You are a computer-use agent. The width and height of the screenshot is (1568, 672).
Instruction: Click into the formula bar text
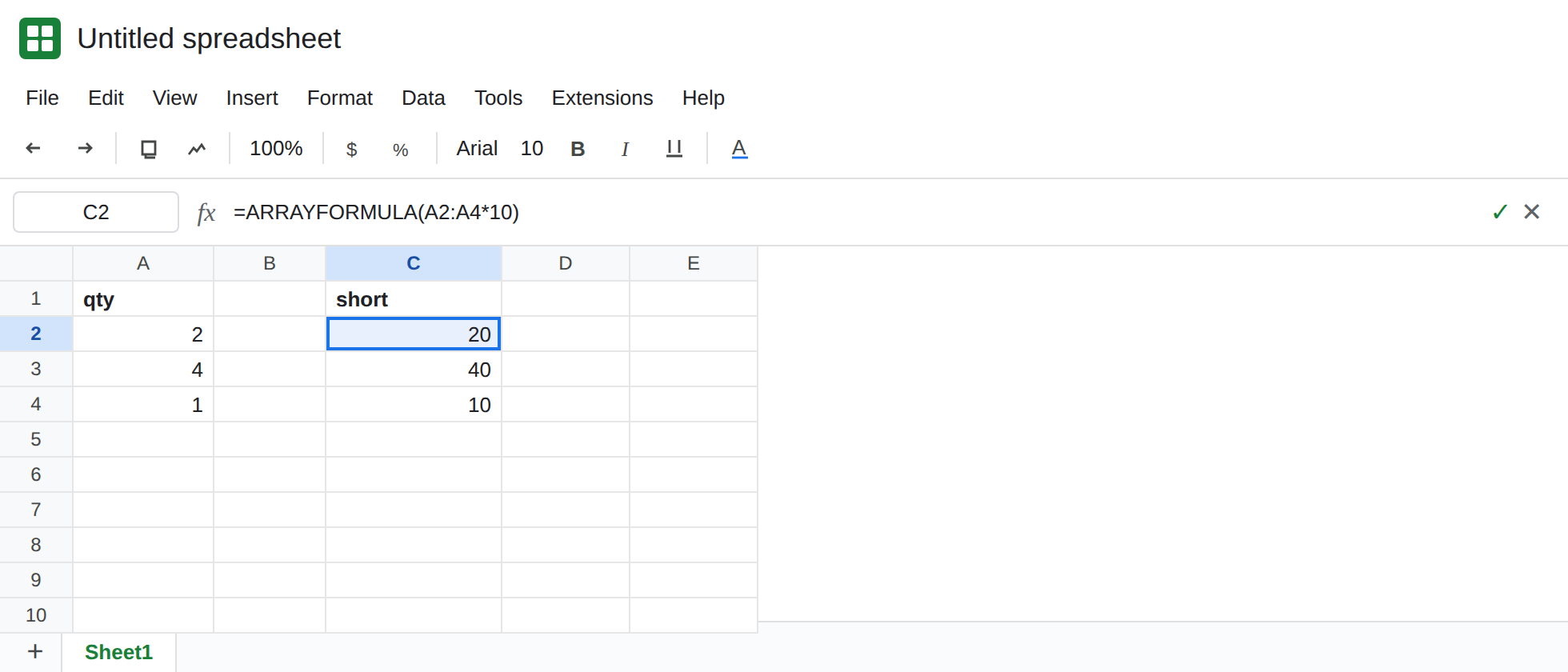(376, 212)
